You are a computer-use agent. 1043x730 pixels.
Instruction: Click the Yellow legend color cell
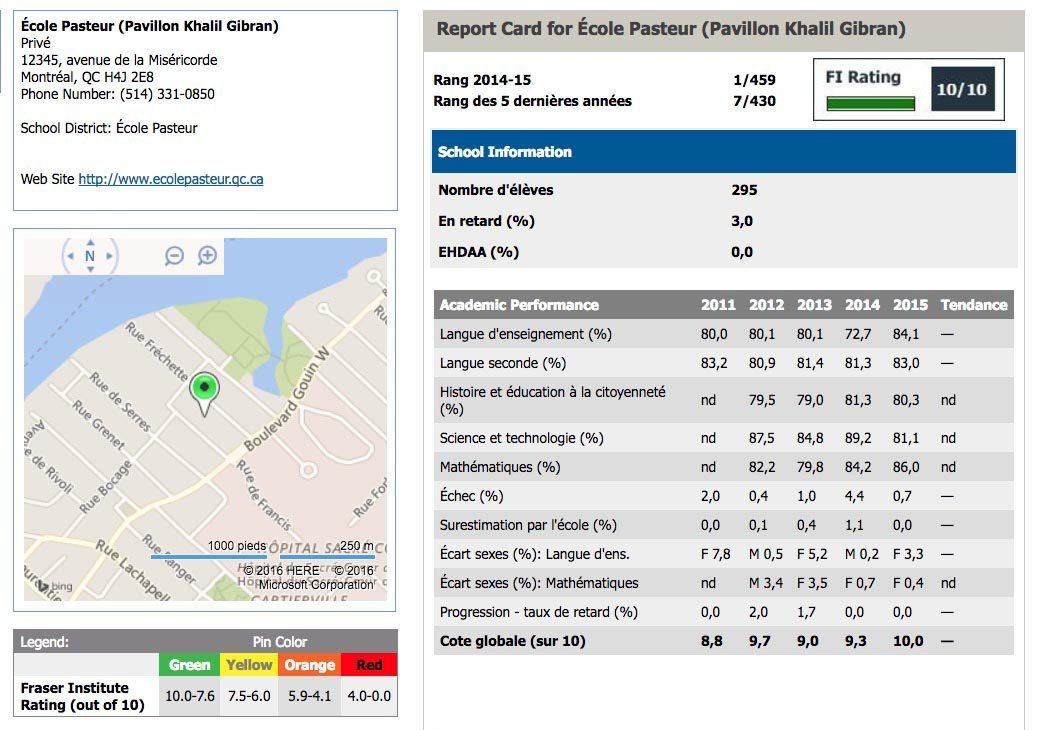(249, 665)
